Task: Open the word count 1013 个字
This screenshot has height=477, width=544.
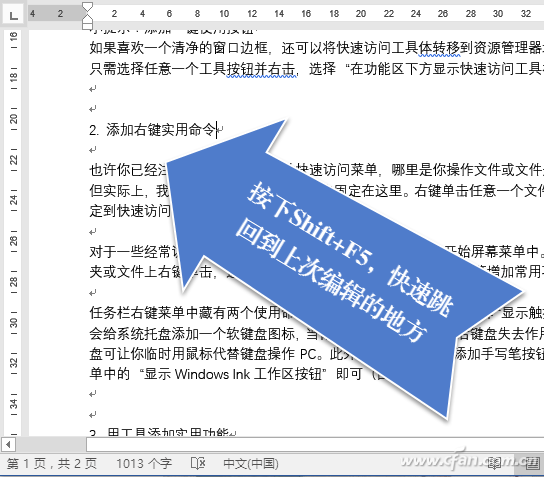Action: point(144,463)
